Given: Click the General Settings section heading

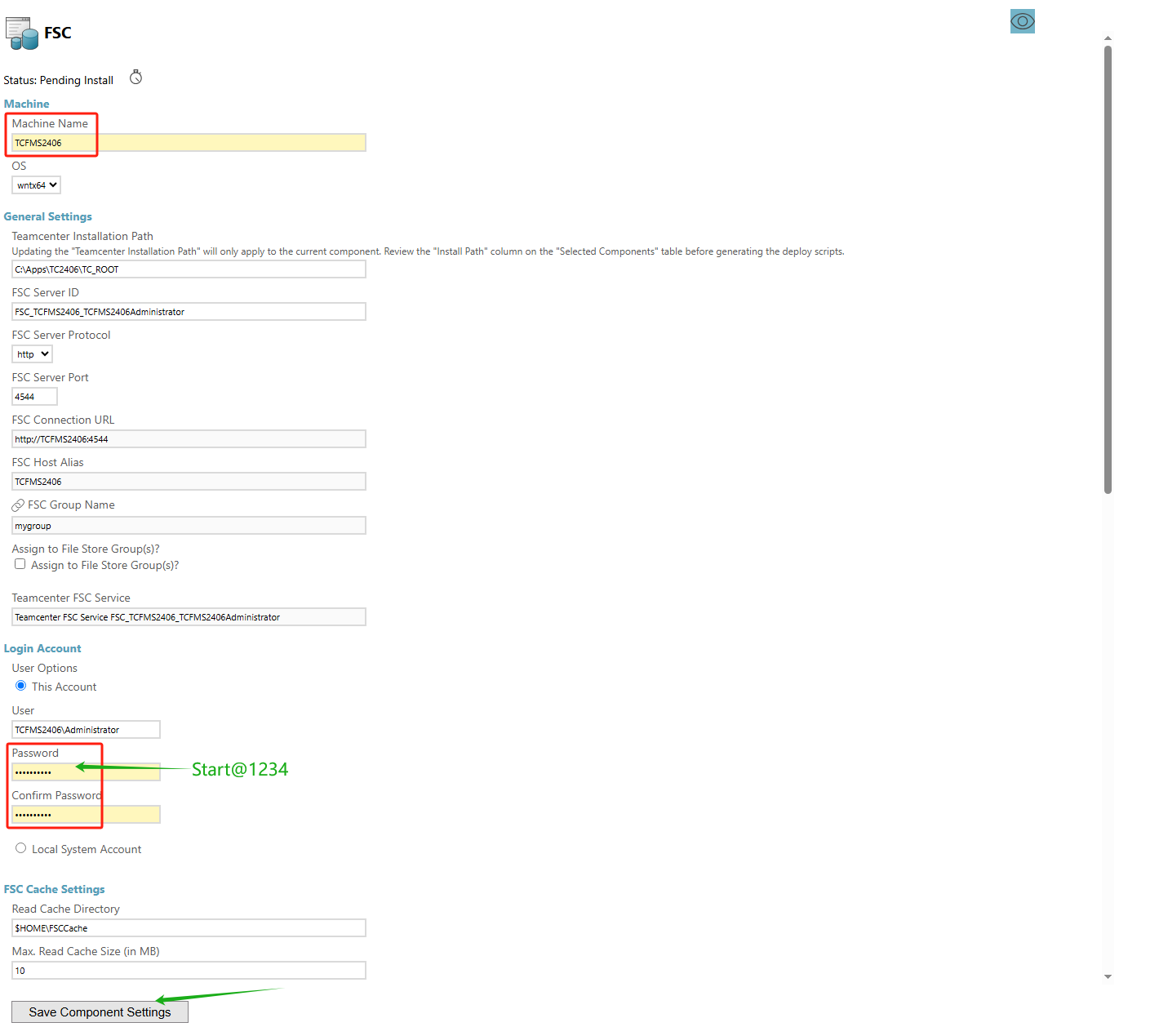Looking at the screenshot, I should [x=48, y=216].
